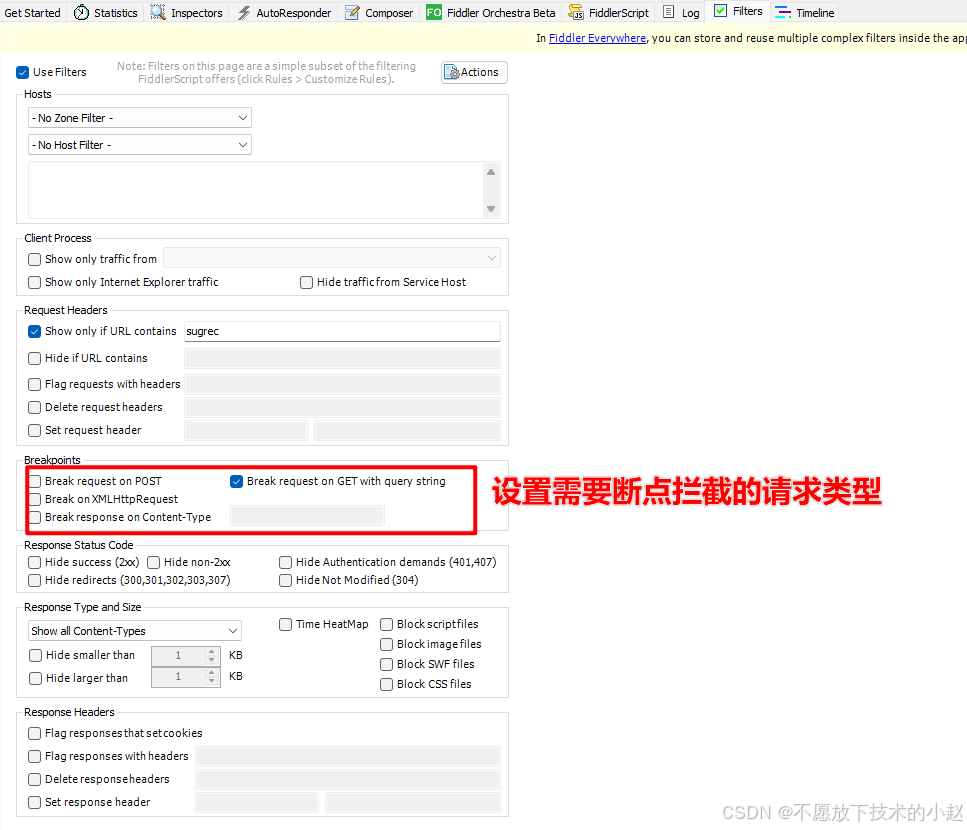Click the AutoResponder lightning bolt icon
The height and width of the screenshot is (830, 967).
coord(244,12)
